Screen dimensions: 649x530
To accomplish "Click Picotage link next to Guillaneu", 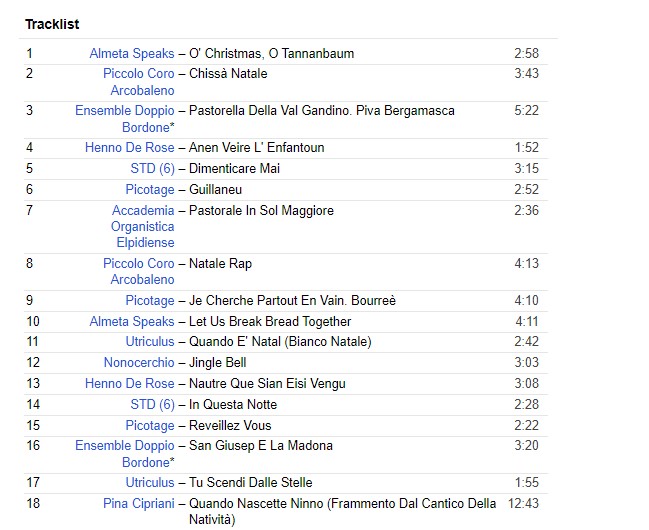I will pos(149,190).
